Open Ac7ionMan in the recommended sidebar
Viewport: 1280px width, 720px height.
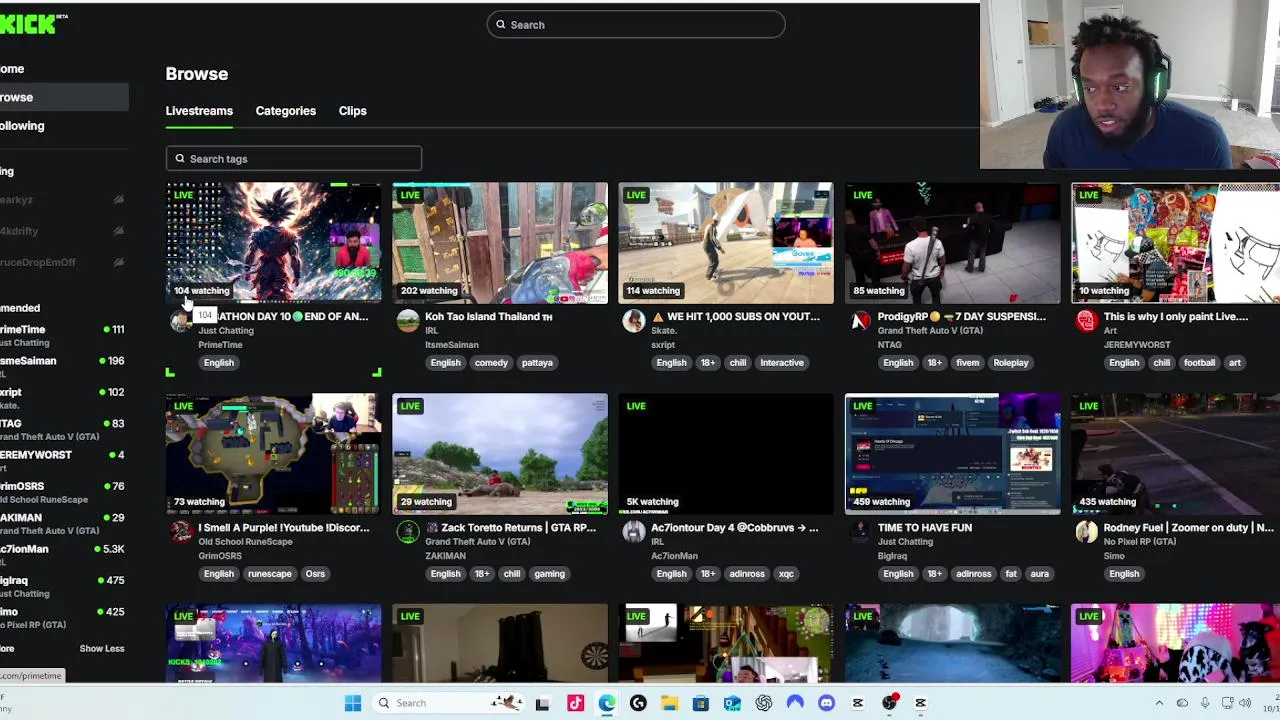[x=62, y=553]
